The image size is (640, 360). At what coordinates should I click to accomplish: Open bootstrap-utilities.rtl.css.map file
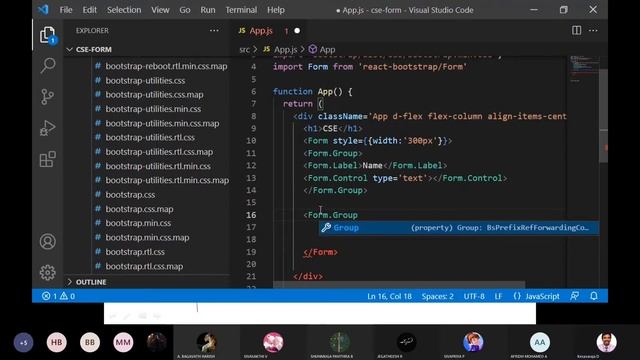pyautogui.click(x=159, y=152)
